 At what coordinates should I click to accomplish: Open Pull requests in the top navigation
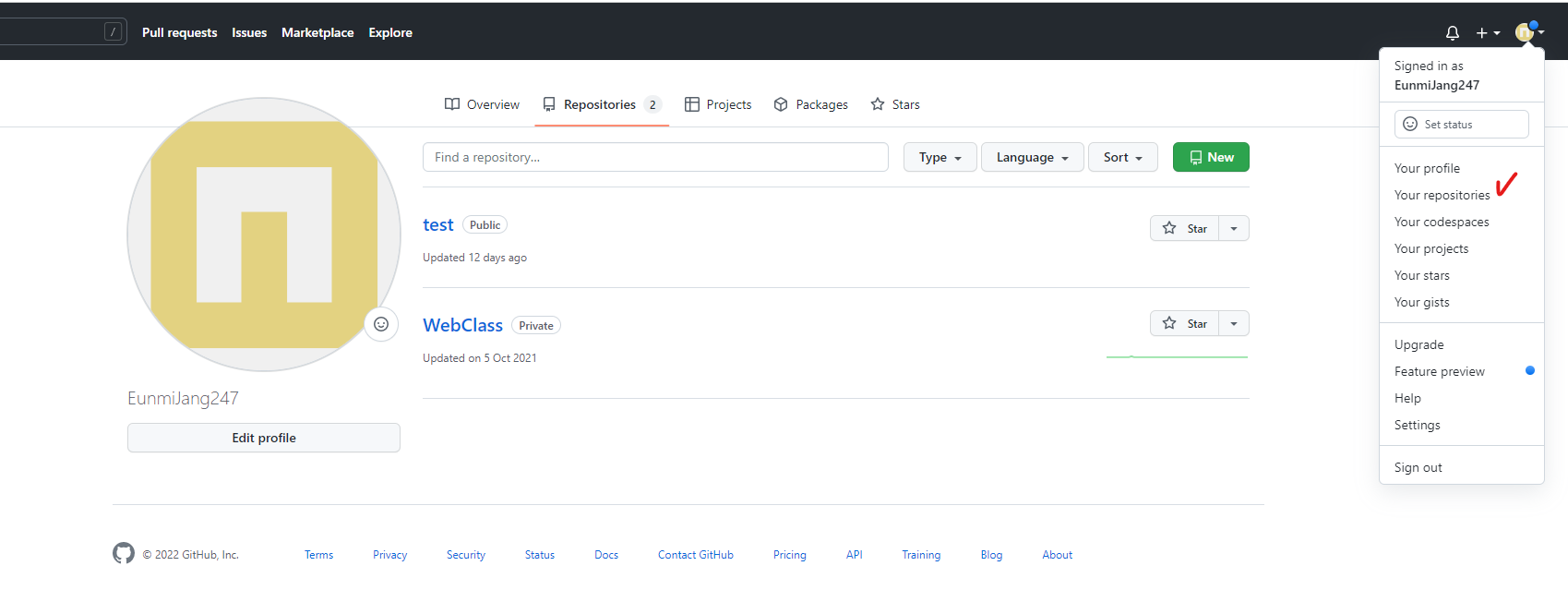coord(180,32)
